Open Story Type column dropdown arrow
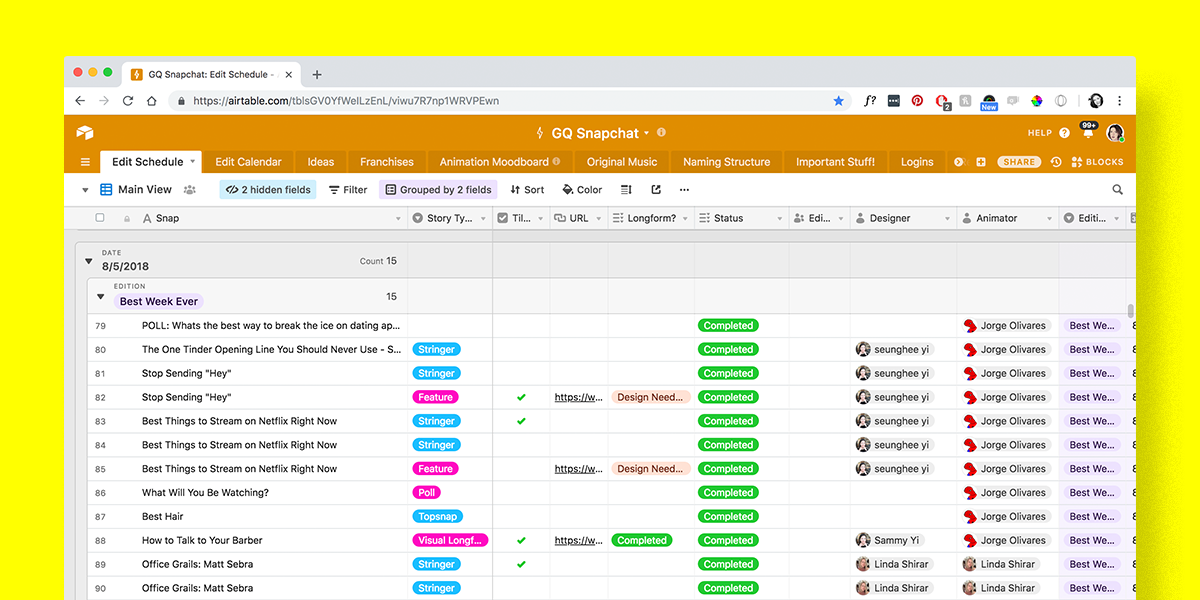The image size is (1200, 600). (x=483, y=218)
